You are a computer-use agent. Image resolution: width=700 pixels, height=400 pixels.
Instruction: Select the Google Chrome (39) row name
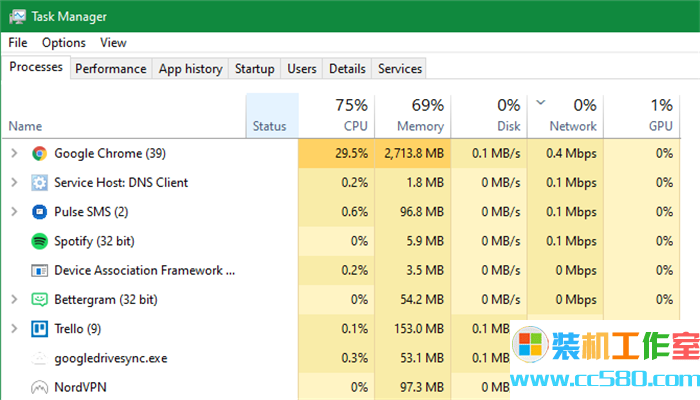pos(110,154)
